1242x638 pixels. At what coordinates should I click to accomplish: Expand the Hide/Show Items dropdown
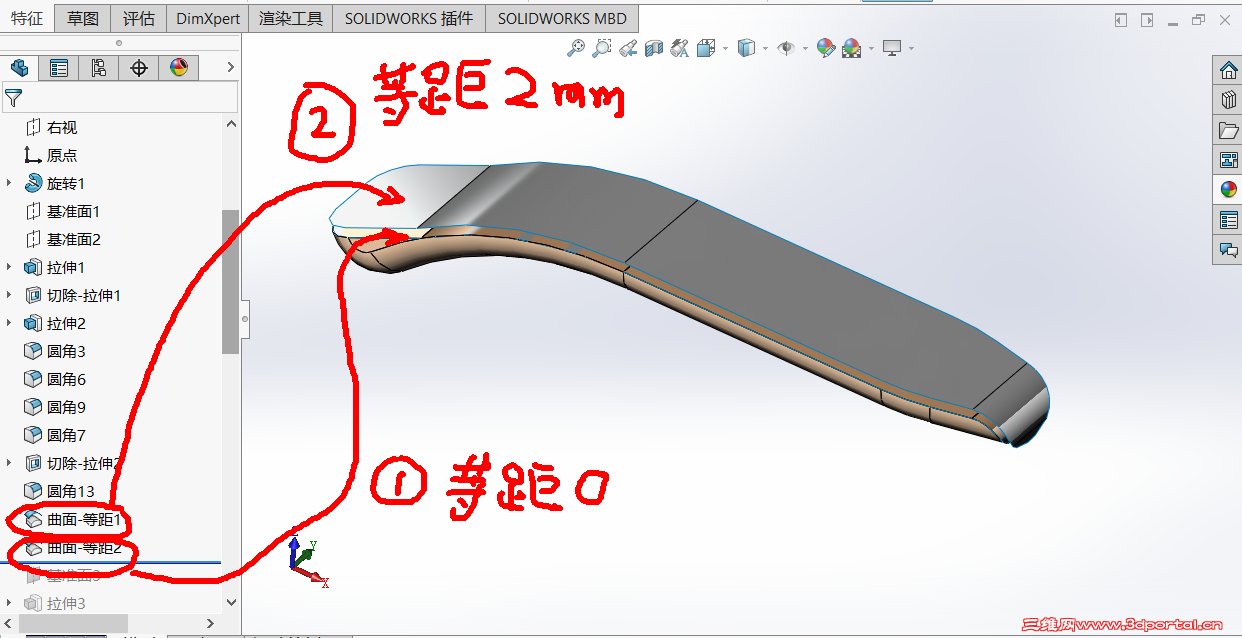806,47
